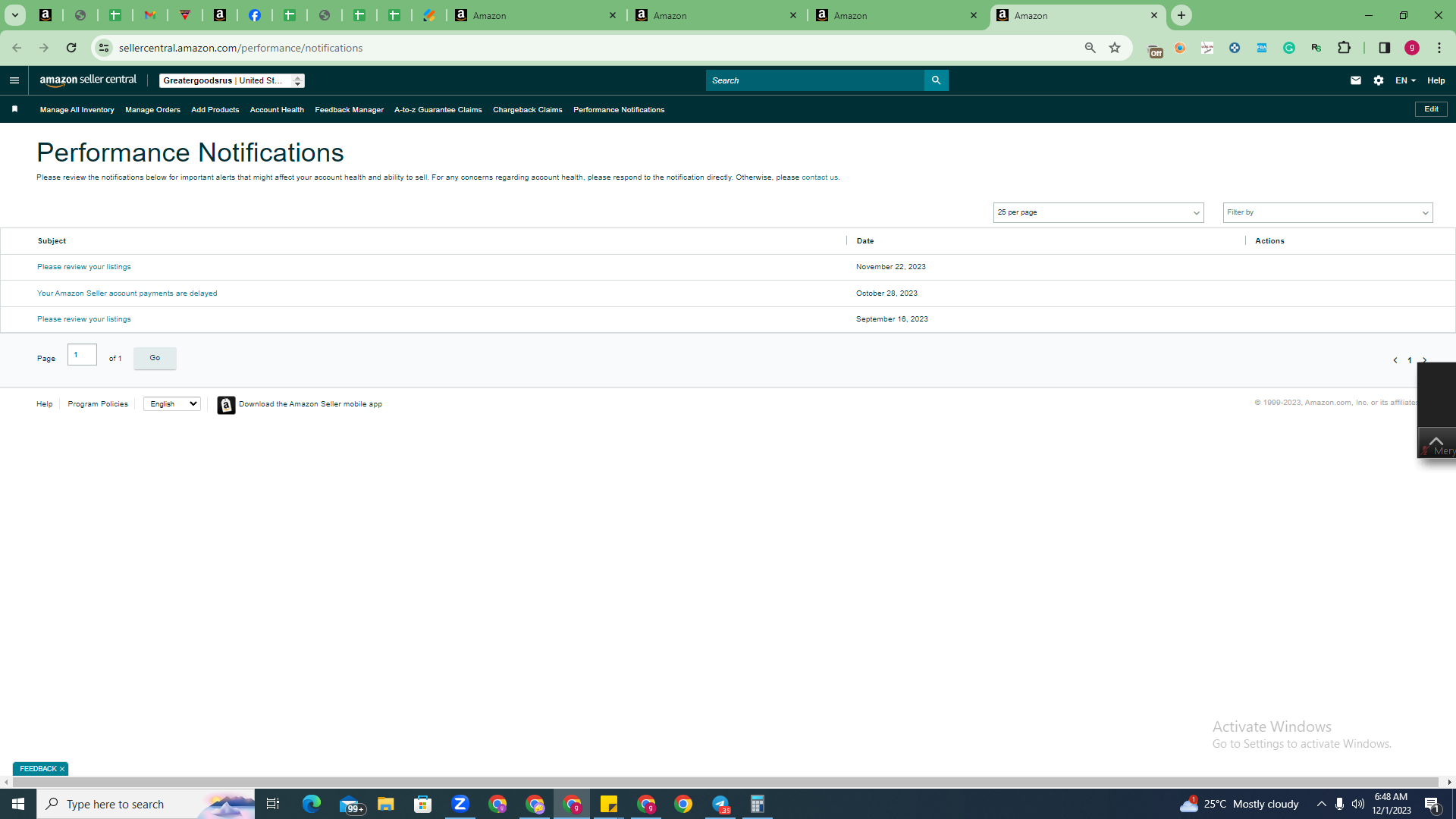
Task: Open the English language selector in footer
Action: (172, 404)
